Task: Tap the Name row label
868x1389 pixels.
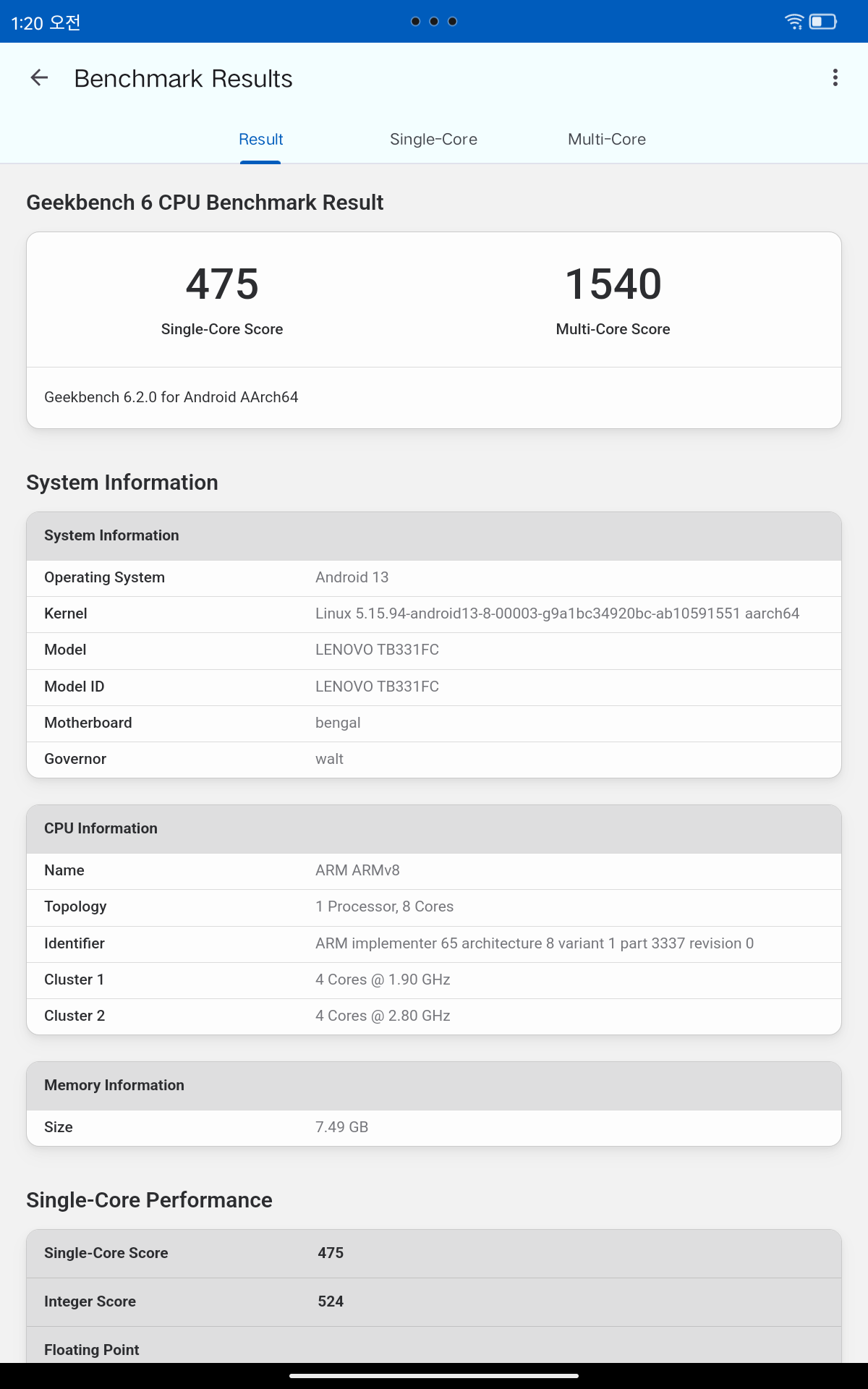Action: point(64,870)
